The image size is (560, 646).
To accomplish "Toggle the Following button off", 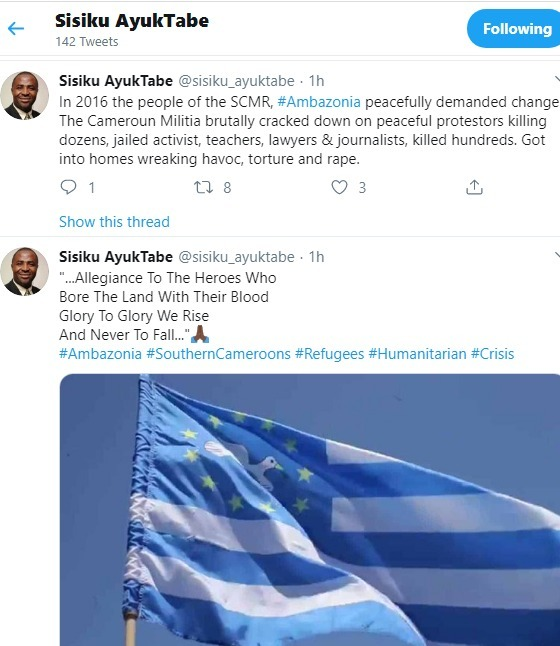I will tap(514, 28).
